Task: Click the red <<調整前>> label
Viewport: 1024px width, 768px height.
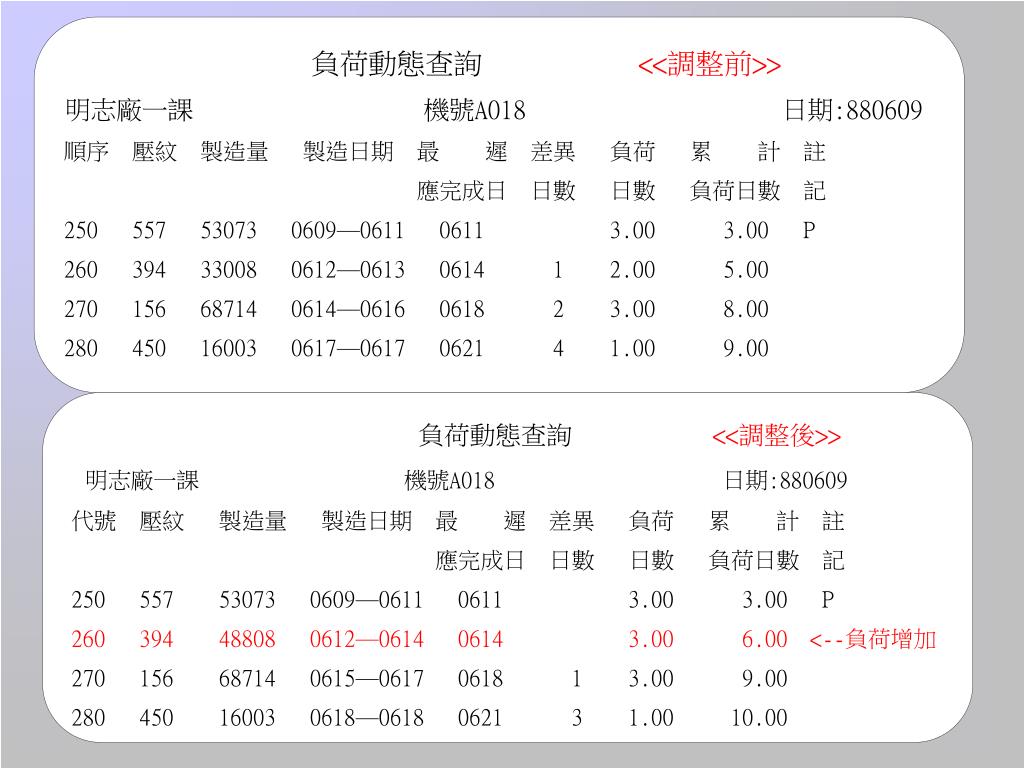Action: tap(709, 65)
